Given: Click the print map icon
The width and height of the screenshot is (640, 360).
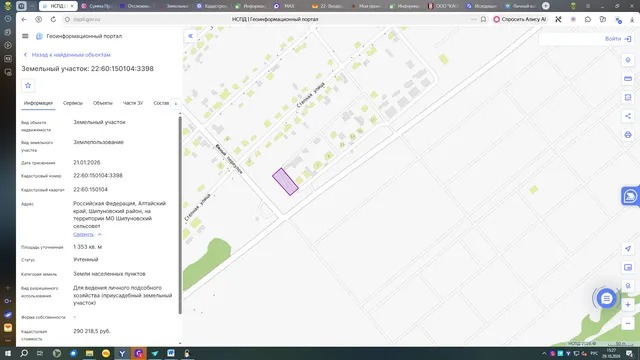Looking at the screenshot, I should 628,135.
